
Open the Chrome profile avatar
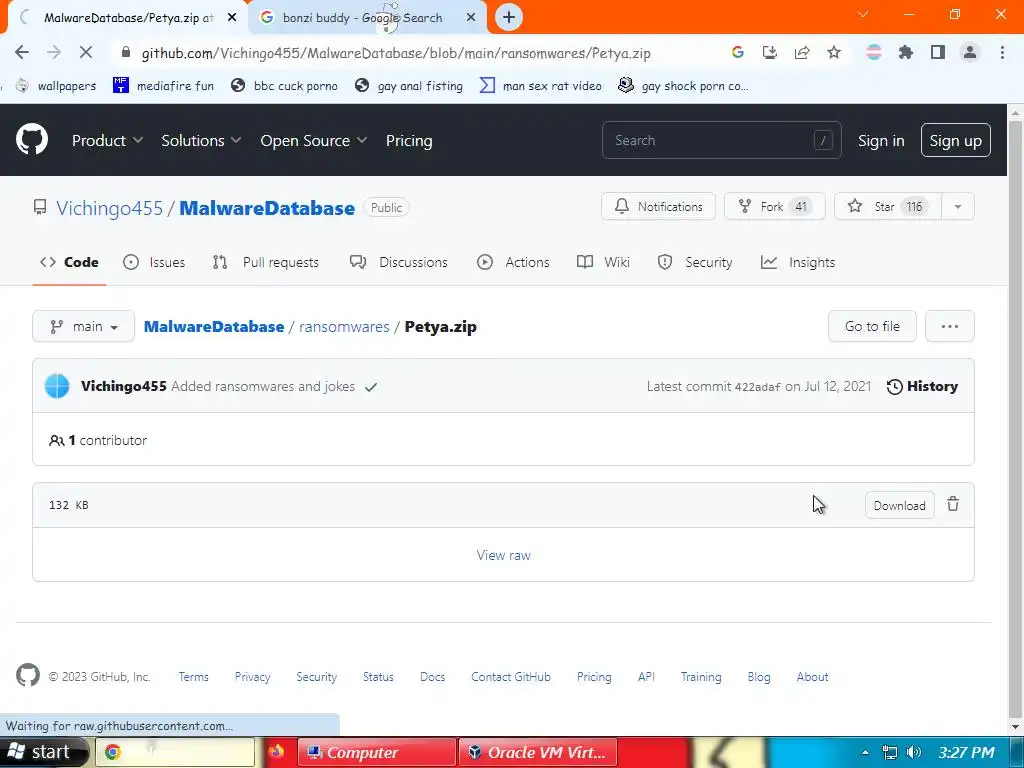[x=970, y=52]
